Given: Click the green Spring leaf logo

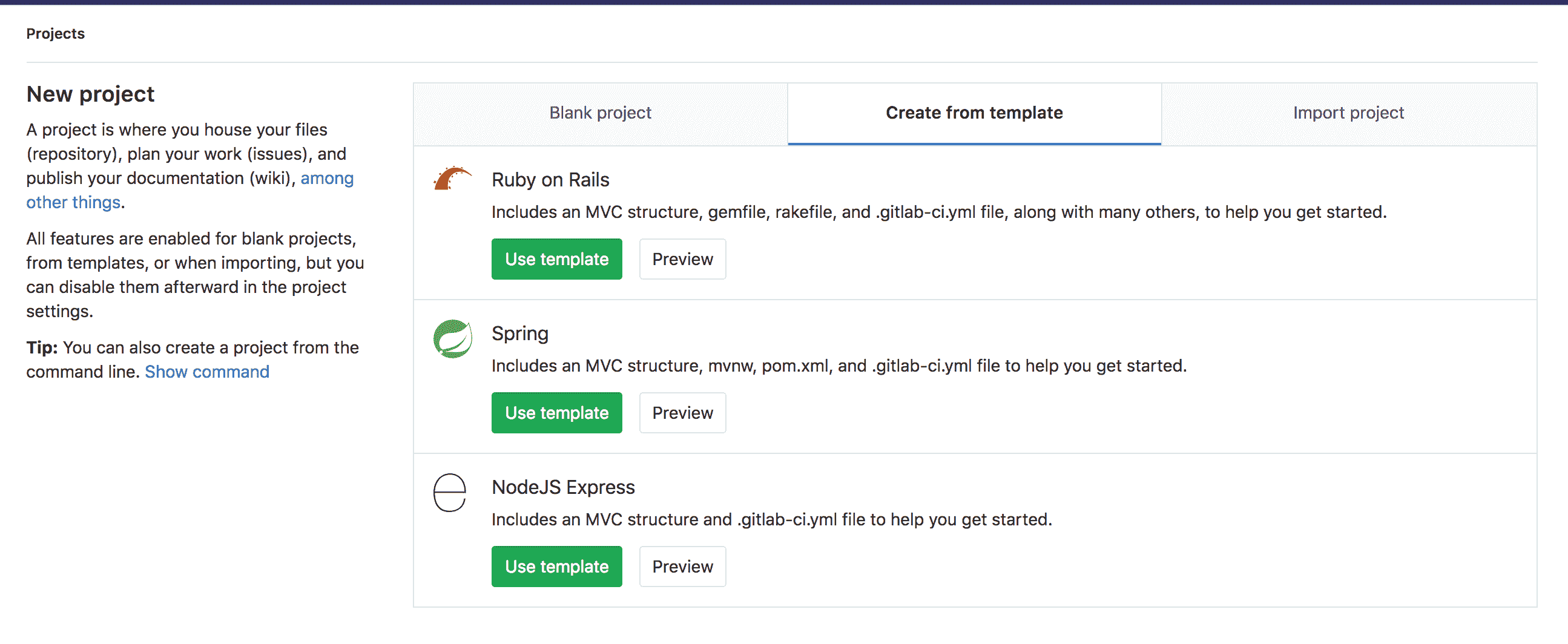Looking at the screenshot, I should (x=452, y=338).
